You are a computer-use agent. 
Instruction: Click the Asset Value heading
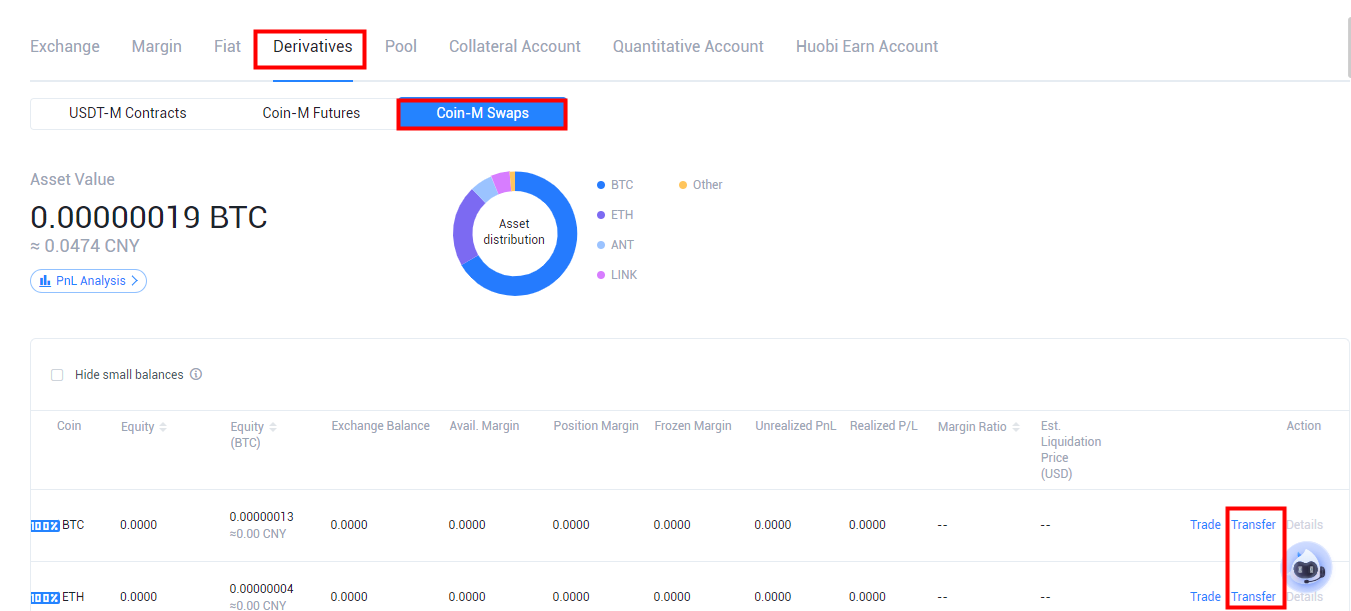72,180
